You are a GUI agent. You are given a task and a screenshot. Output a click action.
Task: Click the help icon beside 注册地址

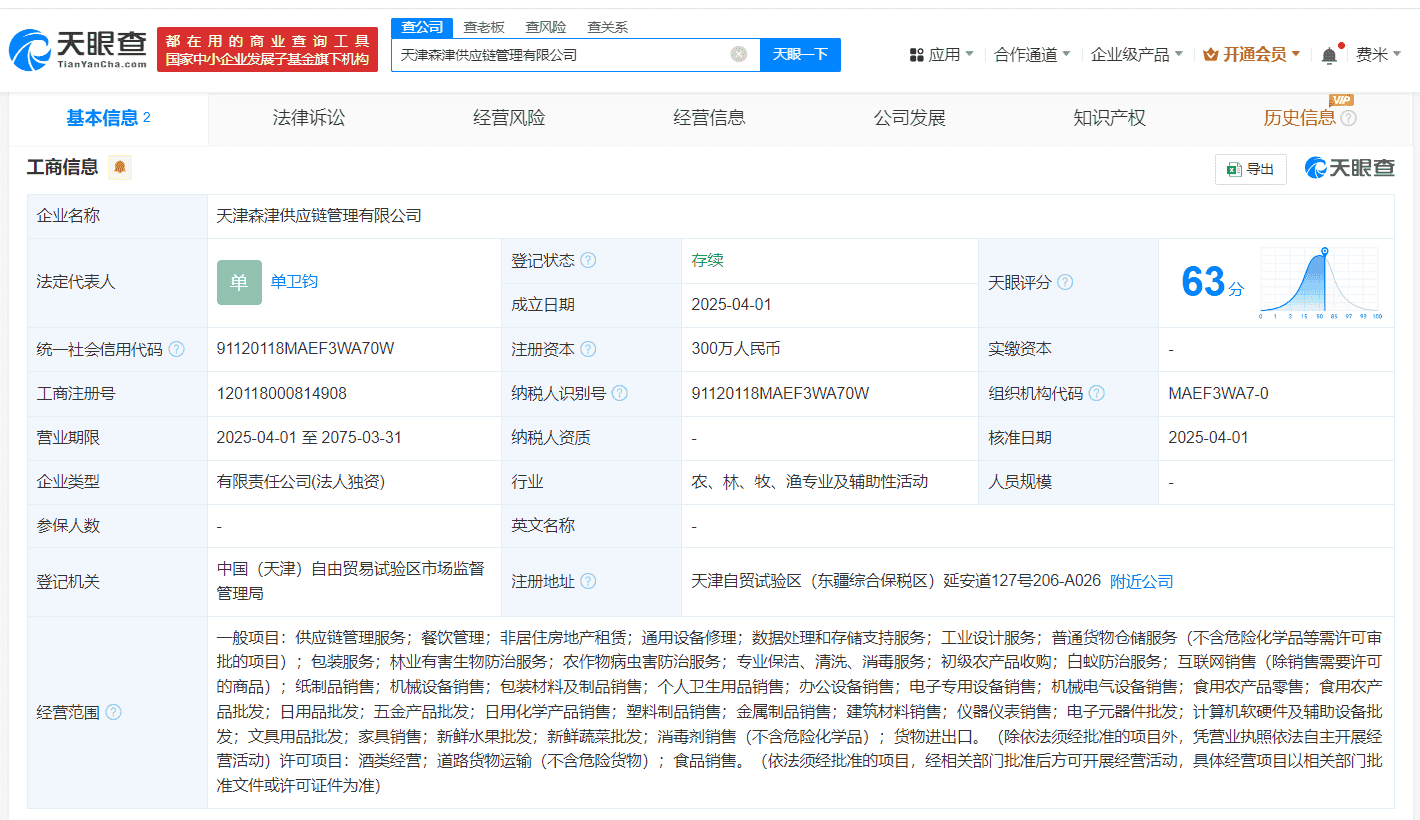pos(590,581)
